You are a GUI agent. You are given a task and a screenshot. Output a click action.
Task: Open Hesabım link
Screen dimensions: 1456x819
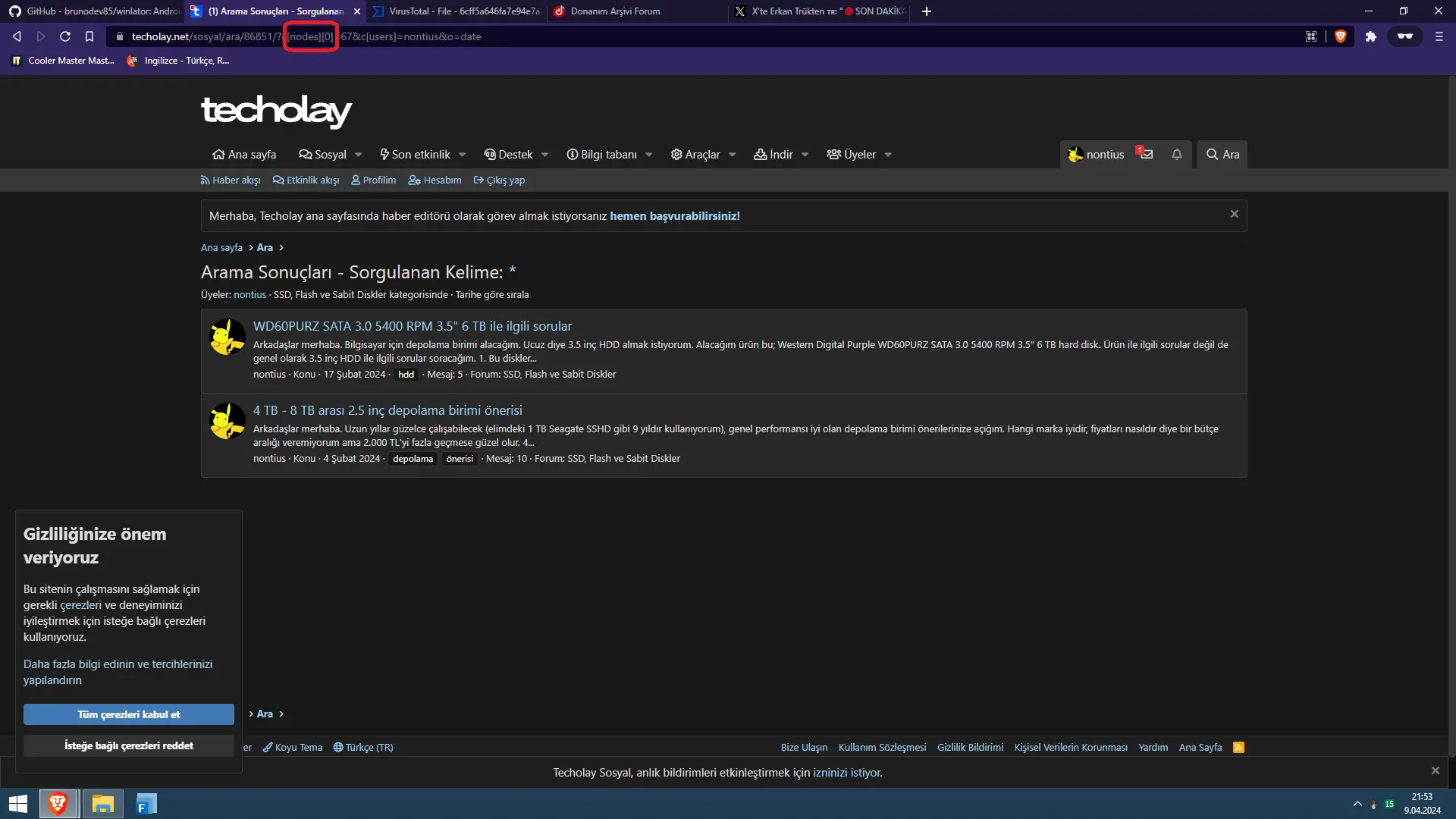pos(435,180)
